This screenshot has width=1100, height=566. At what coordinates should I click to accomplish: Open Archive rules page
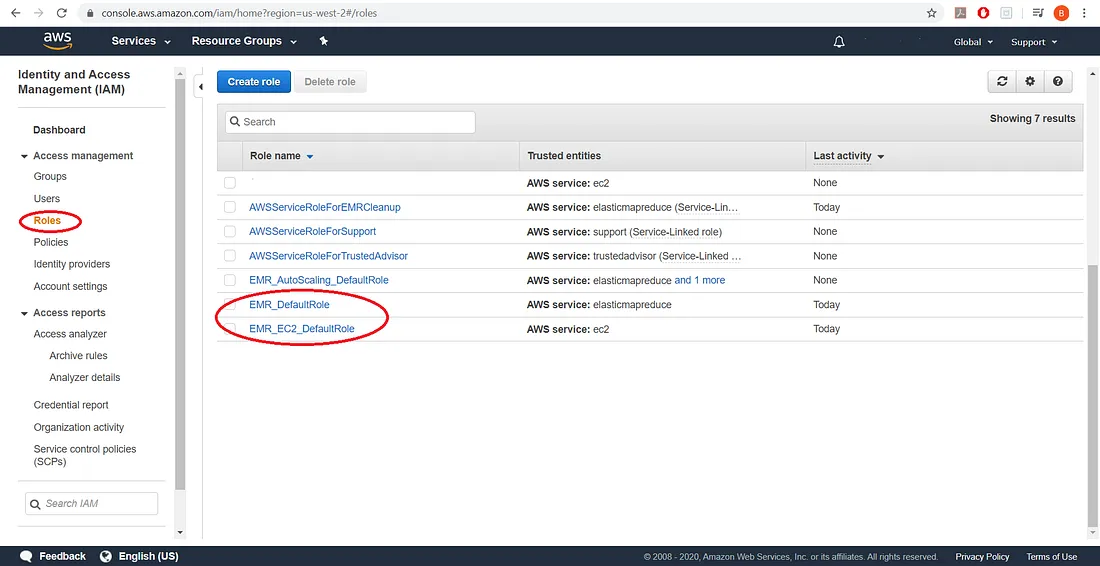(78, 356)
